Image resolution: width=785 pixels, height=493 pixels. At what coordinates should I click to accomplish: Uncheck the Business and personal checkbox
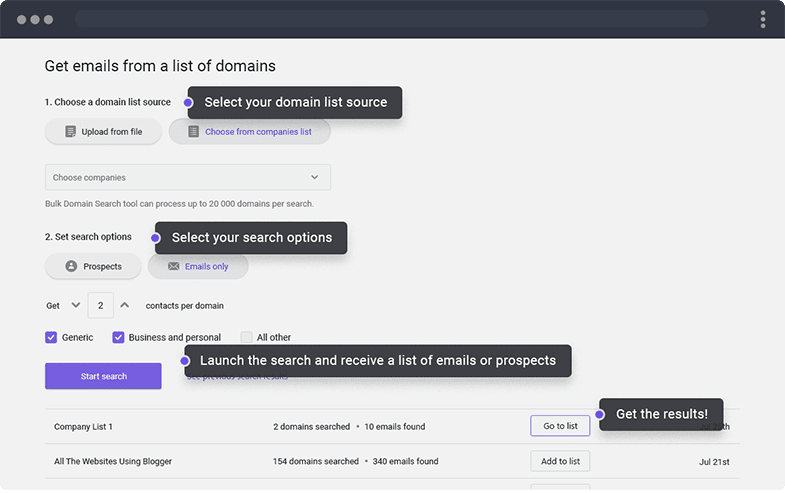click(118, 338)
